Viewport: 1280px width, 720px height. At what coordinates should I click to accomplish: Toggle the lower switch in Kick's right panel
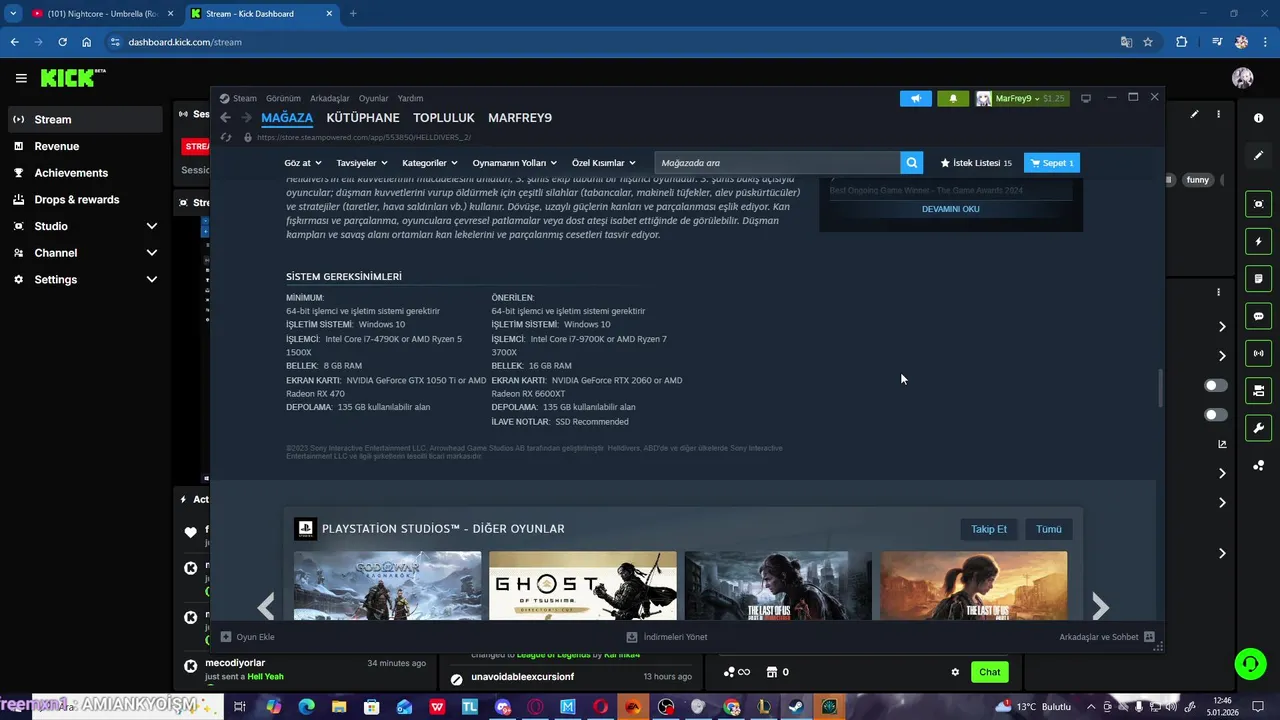tap(1216, 414)
